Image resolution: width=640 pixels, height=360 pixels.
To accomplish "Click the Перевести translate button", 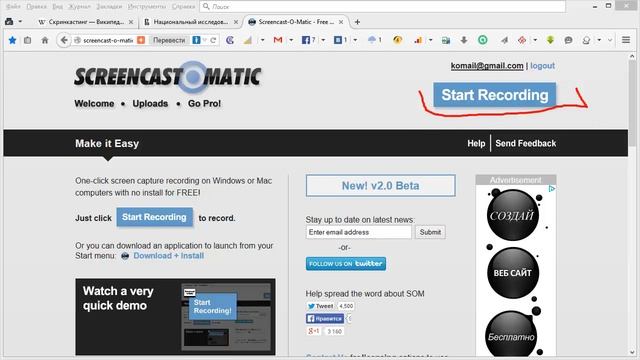I will pos(169,40).
